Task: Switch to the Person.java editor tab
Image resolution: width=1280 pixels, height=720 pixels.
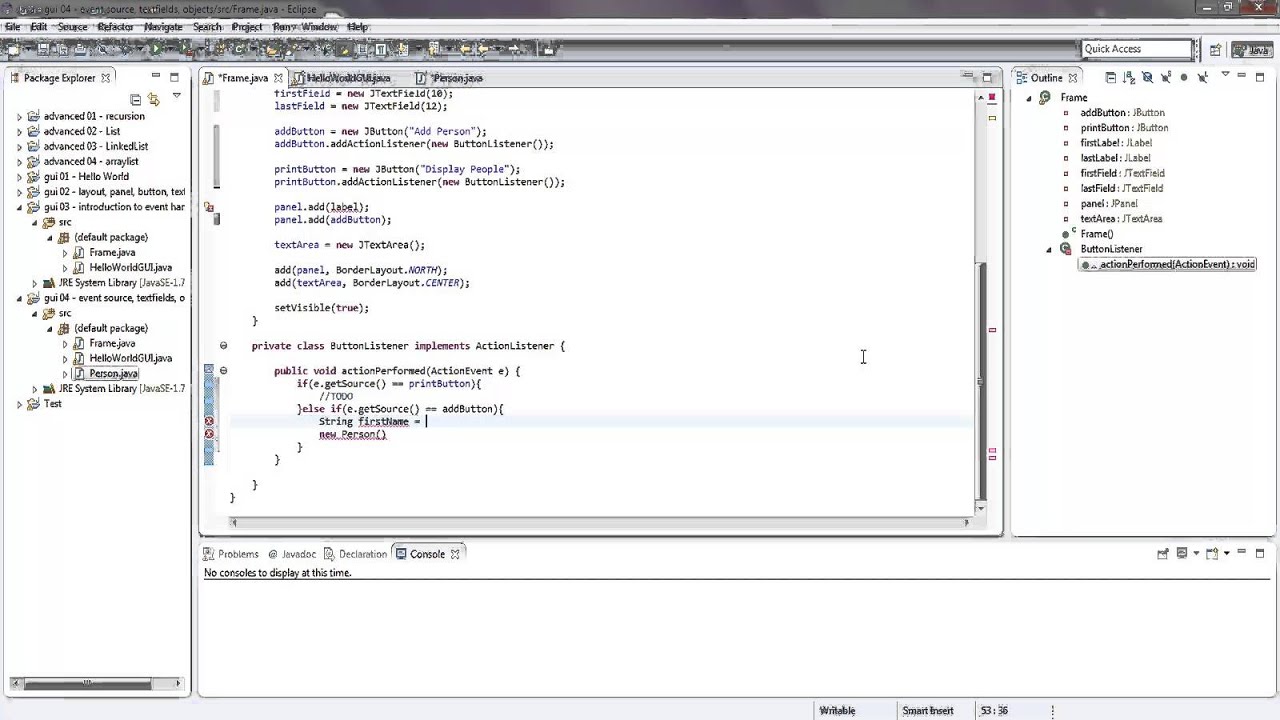Action: [x=449, y=78]
